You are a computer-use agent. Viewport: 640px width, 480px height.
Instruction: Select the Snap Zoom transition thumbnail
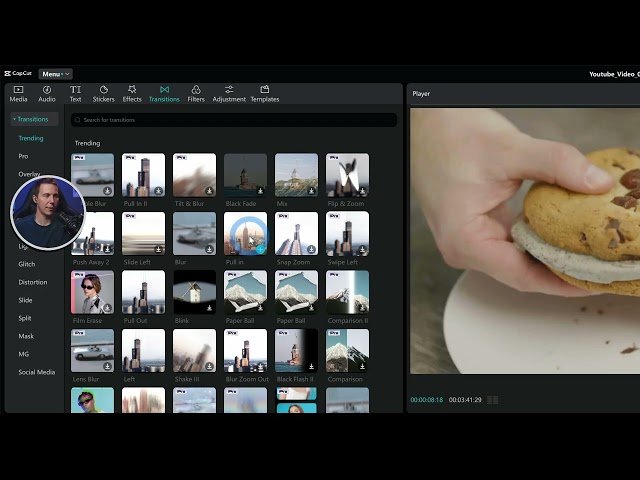296,233
